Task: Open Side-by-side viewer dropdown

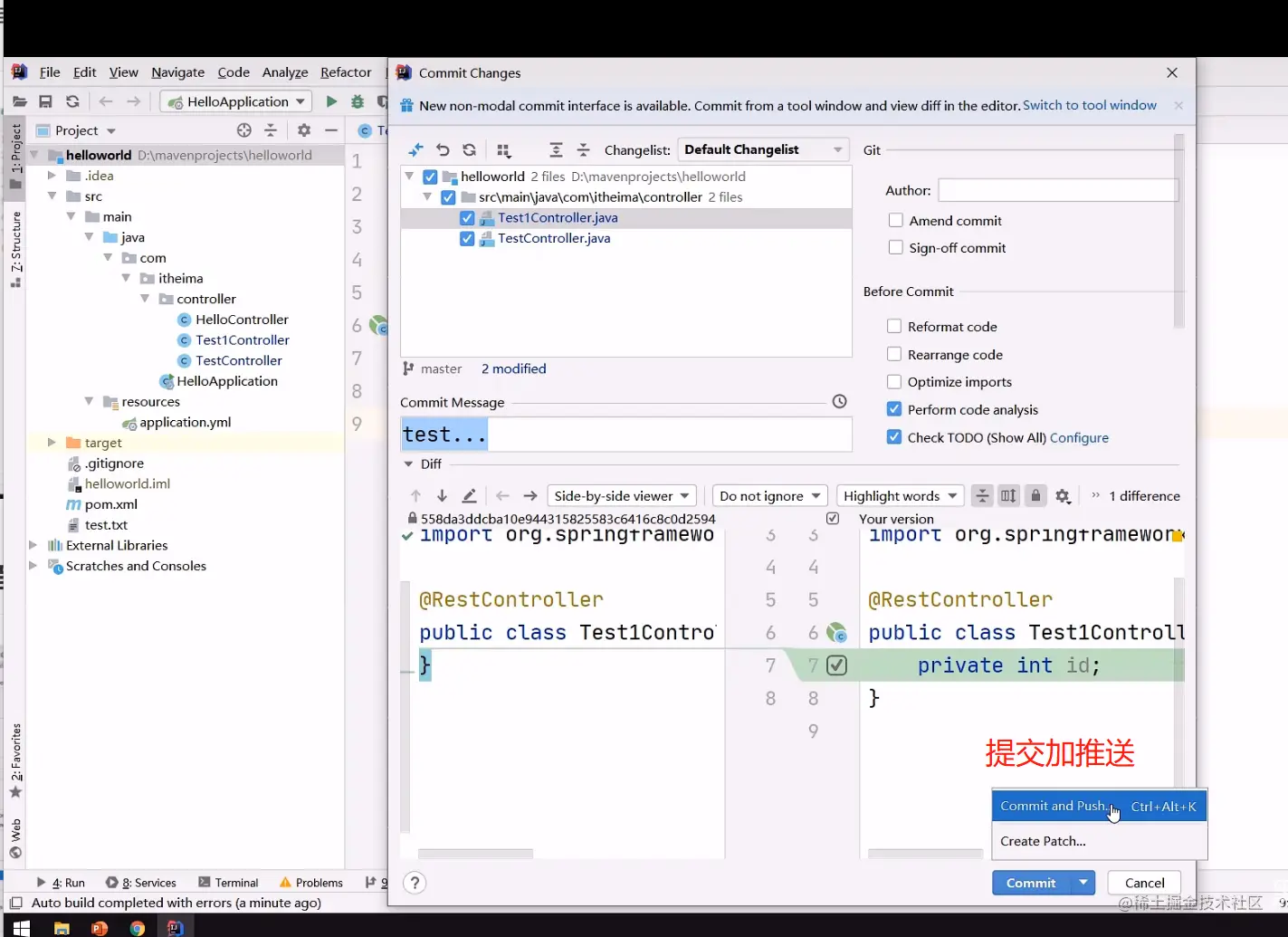Action: [x=622, y=496]
